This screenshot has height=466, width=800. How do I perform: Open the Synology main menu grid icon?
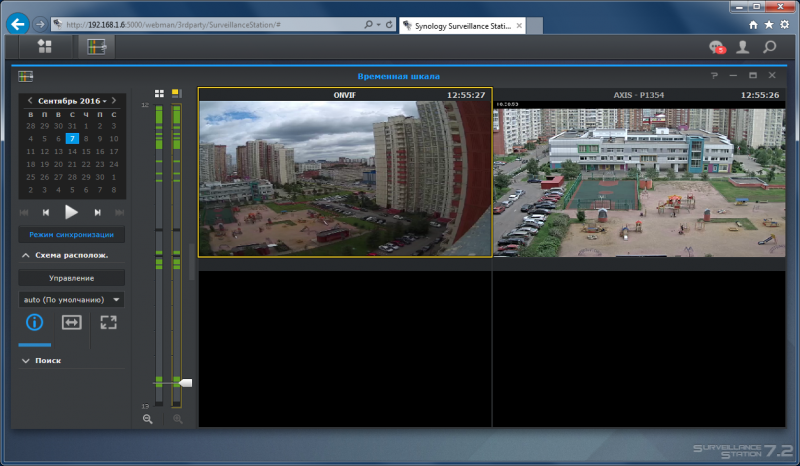(45, 46)
